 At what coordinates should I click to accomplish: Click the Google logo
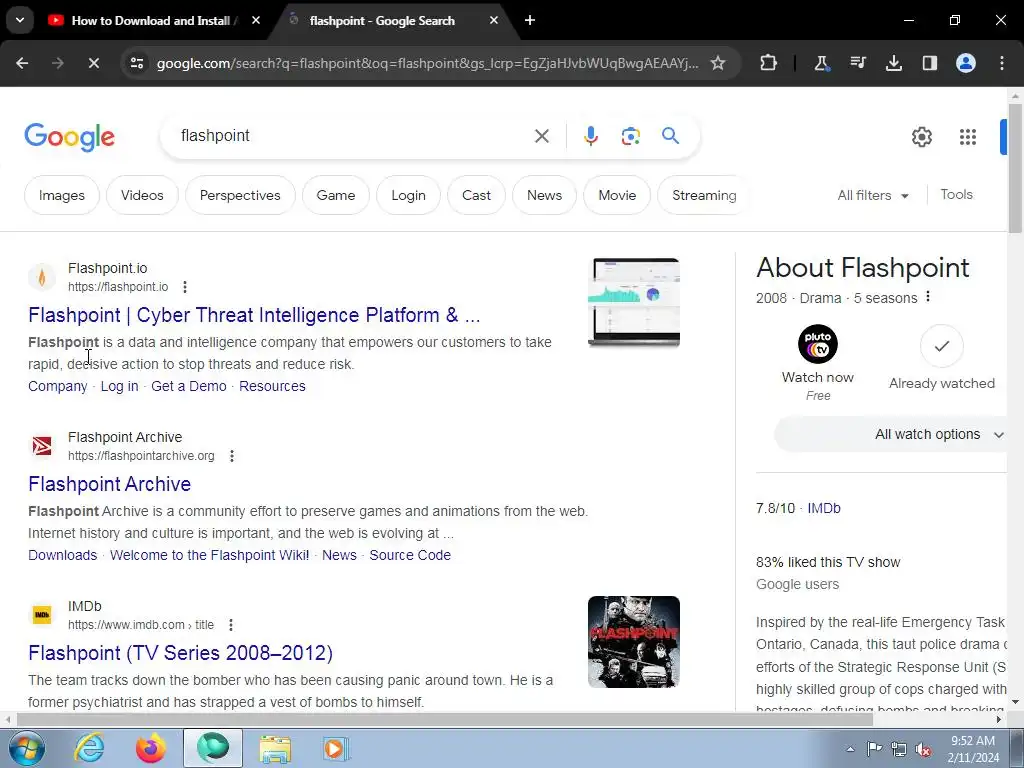(69, 137)
